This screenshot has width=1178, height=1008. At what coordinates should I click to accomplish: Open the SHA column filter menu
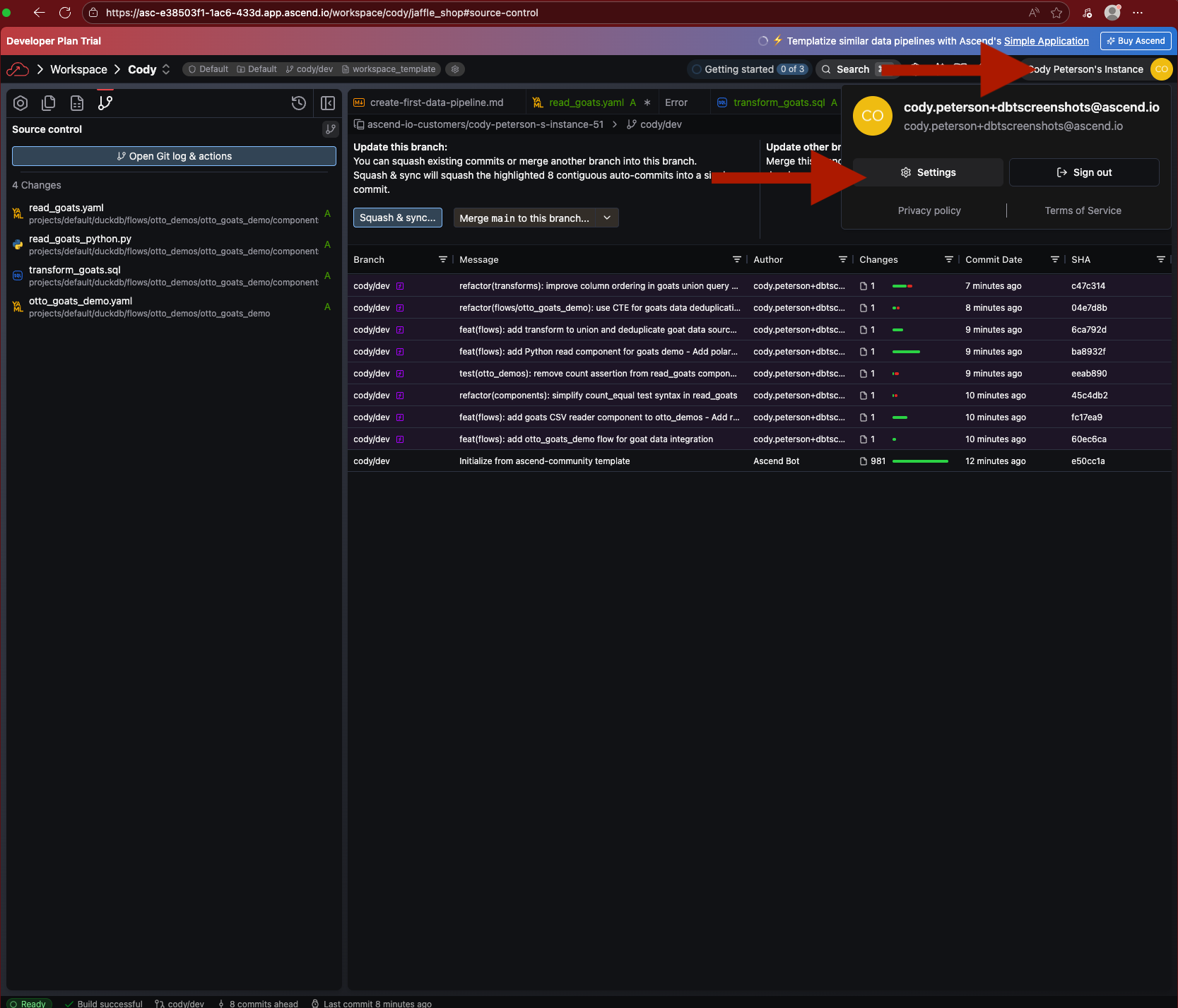coord(1161,260)
